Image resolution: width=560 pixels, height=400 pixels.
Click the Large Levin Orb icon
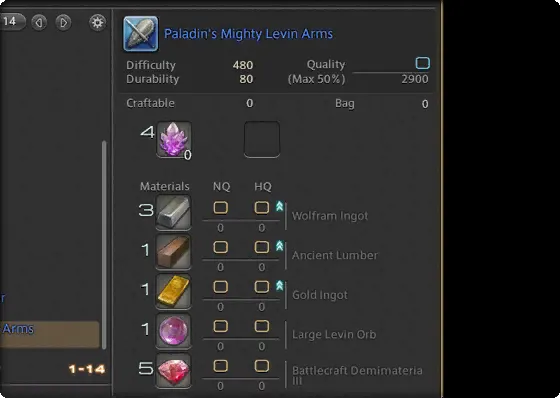[x=174, y=331]
